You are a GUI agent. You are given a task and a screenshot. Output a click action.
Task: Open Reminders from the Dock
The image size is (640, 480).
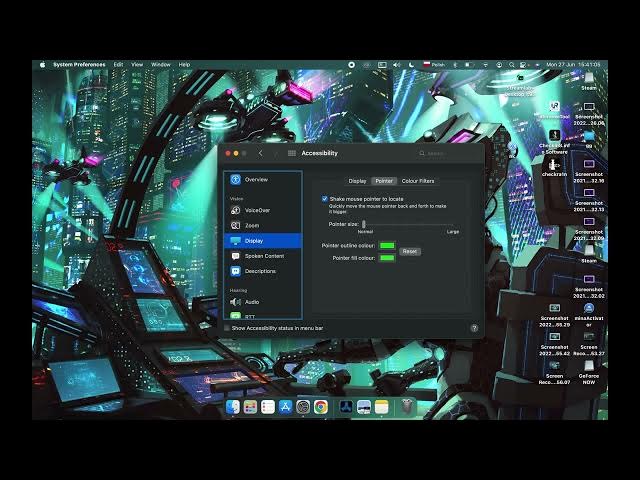coord(268,407)
